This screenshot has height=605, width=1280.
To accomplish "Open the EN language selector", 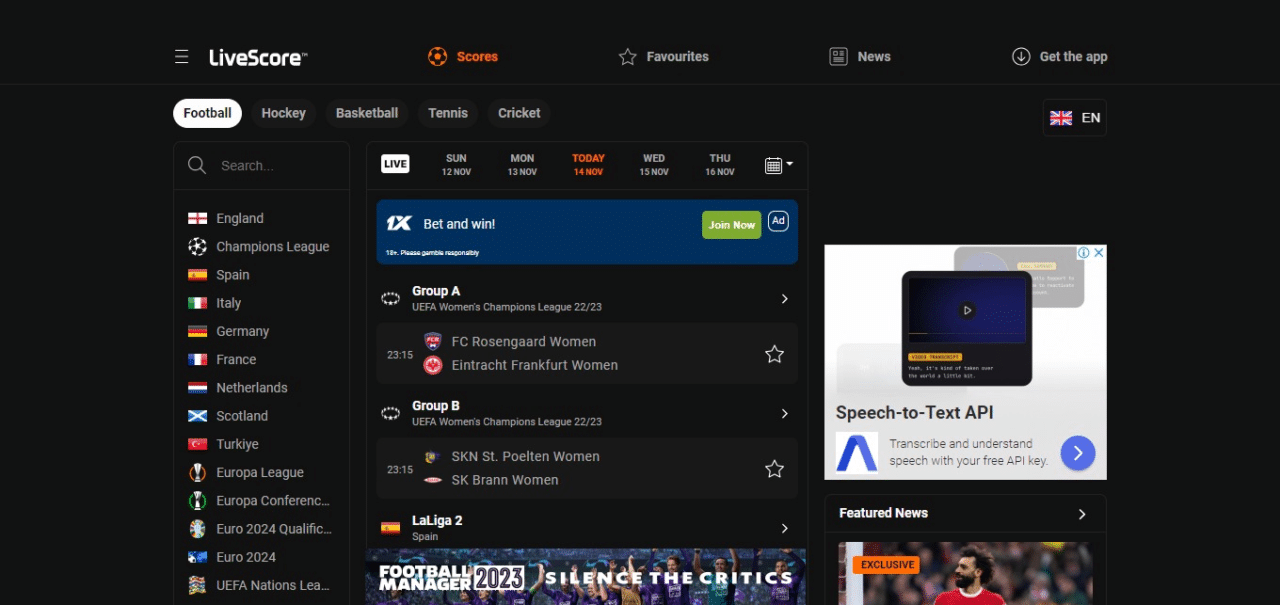I will [1075, 117].
